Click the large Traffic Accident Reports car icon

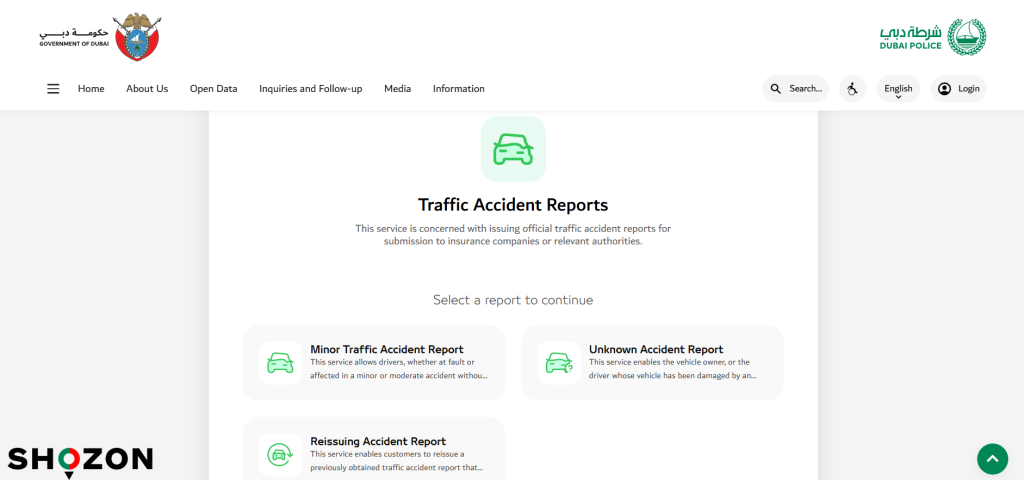(x=513, y=149)
